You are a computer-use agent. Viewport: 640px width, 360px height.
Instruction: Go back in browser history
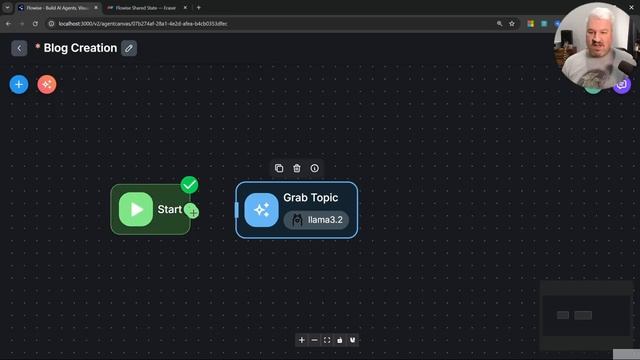[8, 24]
